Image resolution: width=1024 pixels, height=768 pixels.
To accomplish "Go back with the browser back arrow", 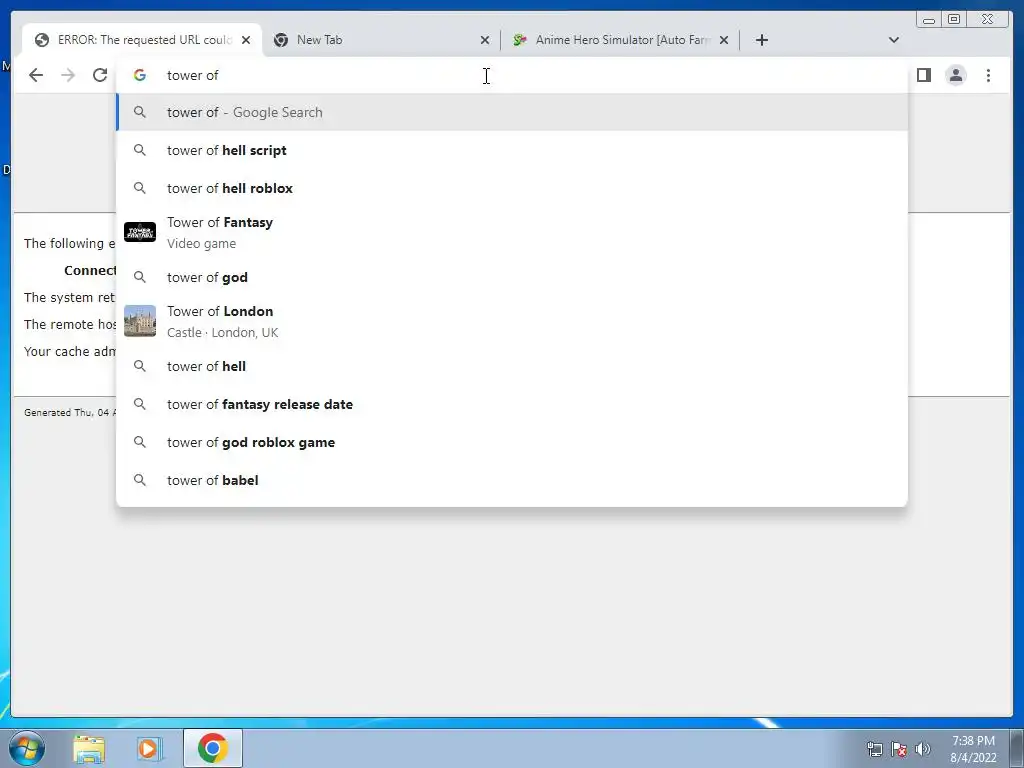I will tap(36, 75).
